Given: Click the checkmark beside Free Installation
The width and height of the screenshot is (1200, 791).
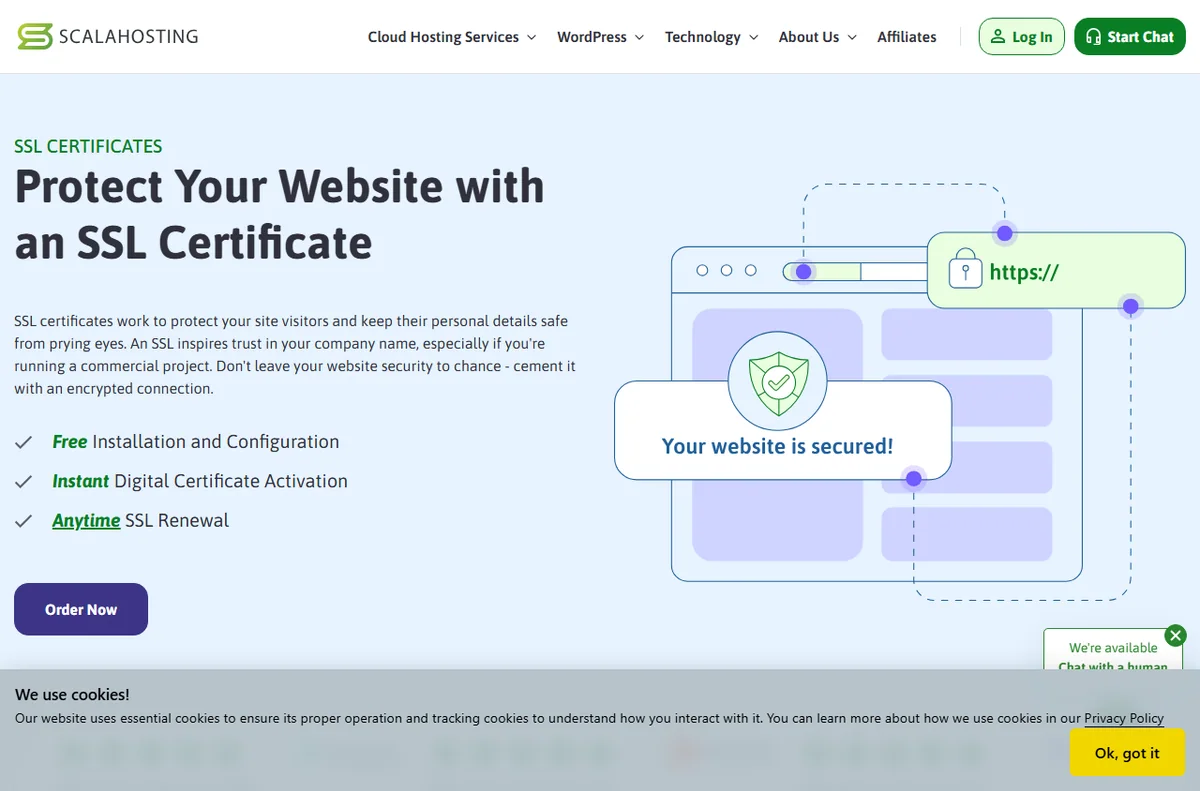Looking at the screenshot, I should click(x=24, y=442).
